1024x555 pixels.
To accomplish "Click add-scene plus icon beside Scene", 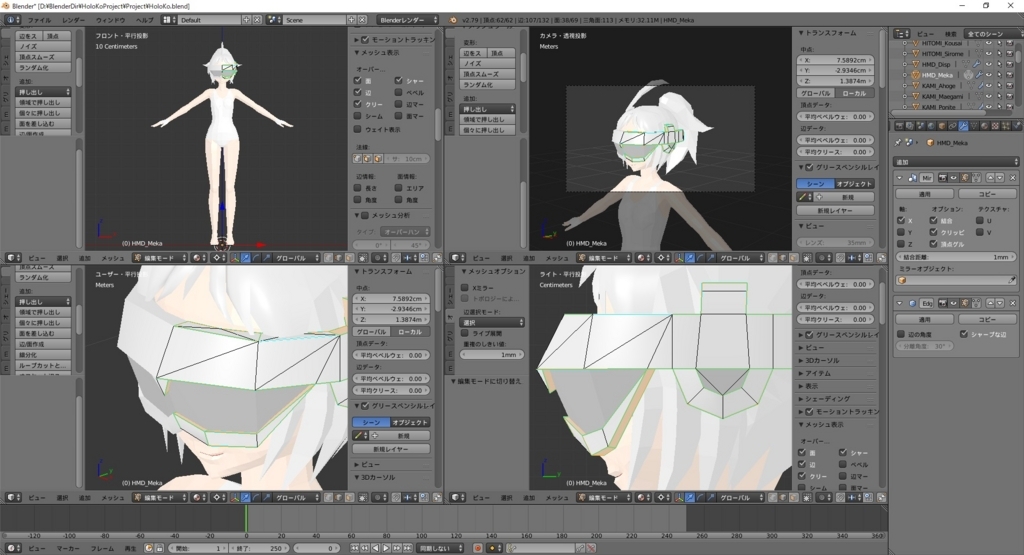I will tap(352, 20).
